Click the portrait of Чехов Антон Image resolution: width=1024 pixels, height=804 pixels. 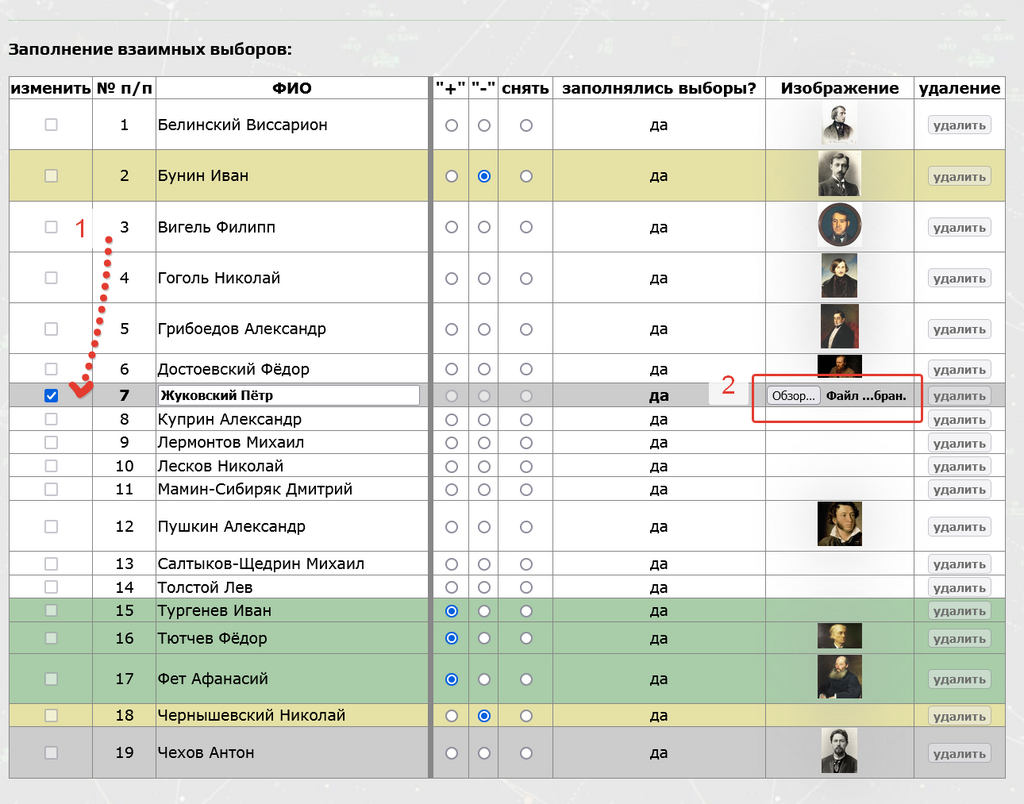point(840,751)
